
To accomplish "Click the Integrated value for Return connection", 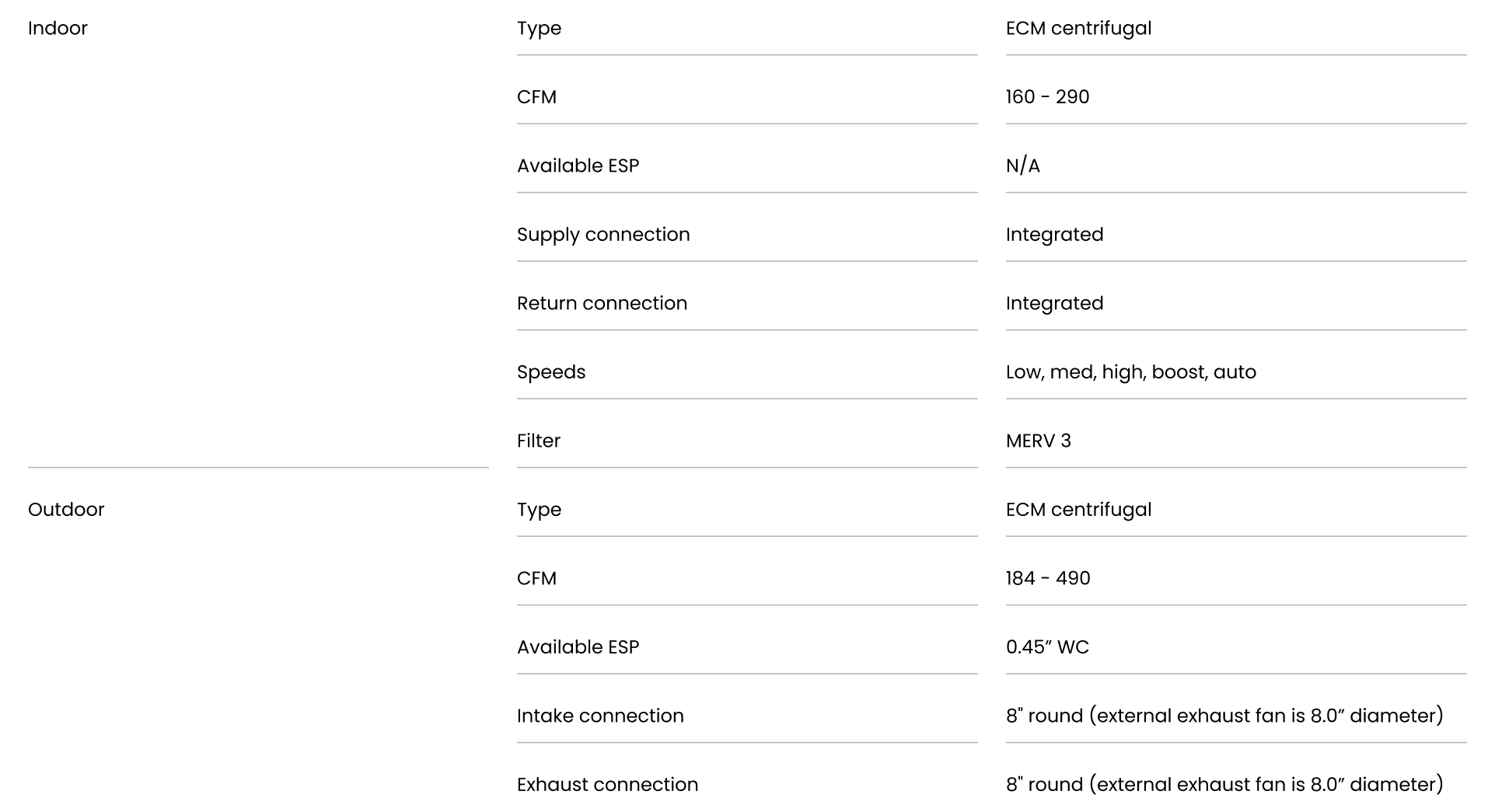I will click(x=1054, y=304).
